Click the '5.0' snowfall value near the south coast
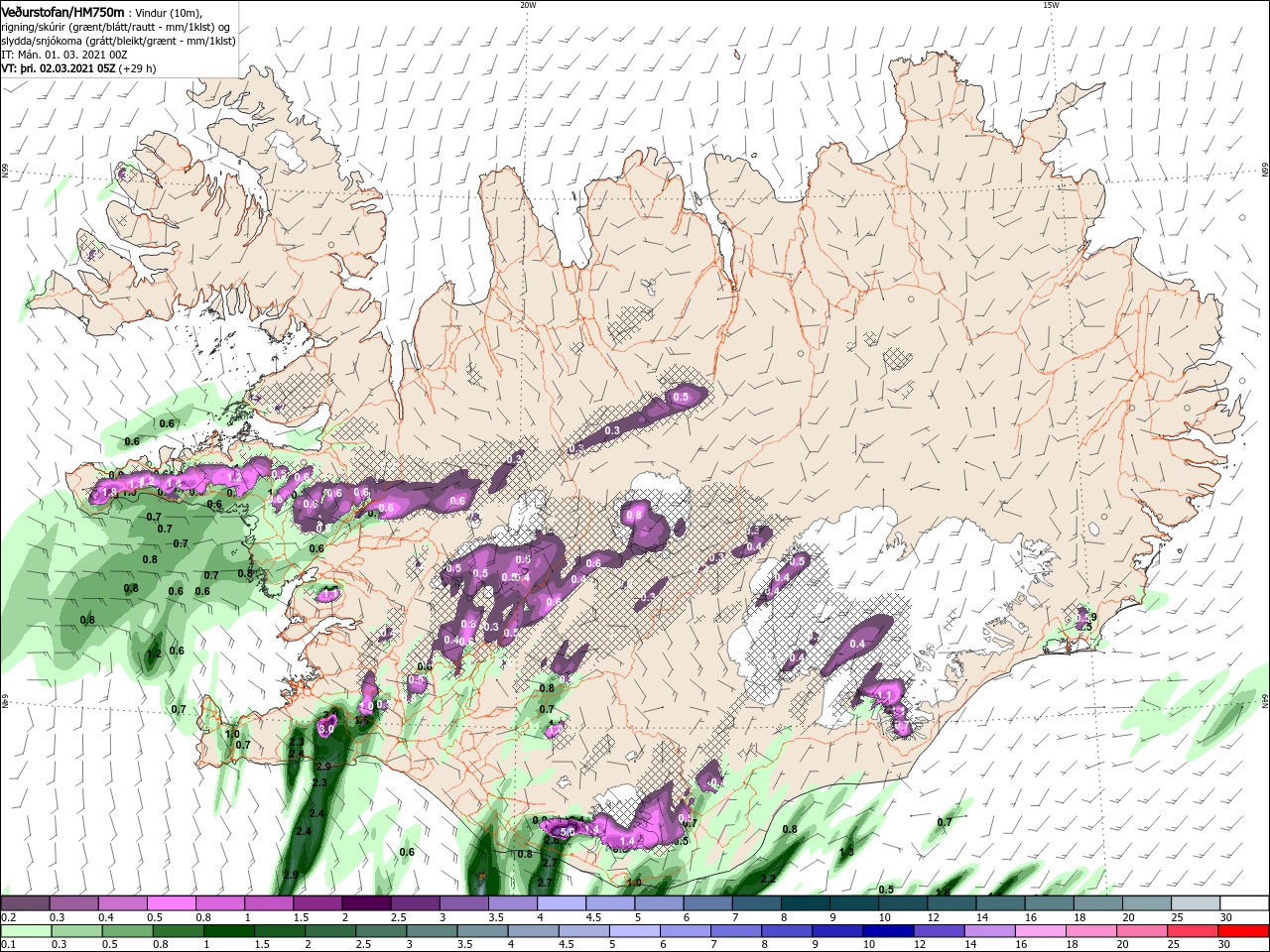1270x952 pixels. [568, 831]
